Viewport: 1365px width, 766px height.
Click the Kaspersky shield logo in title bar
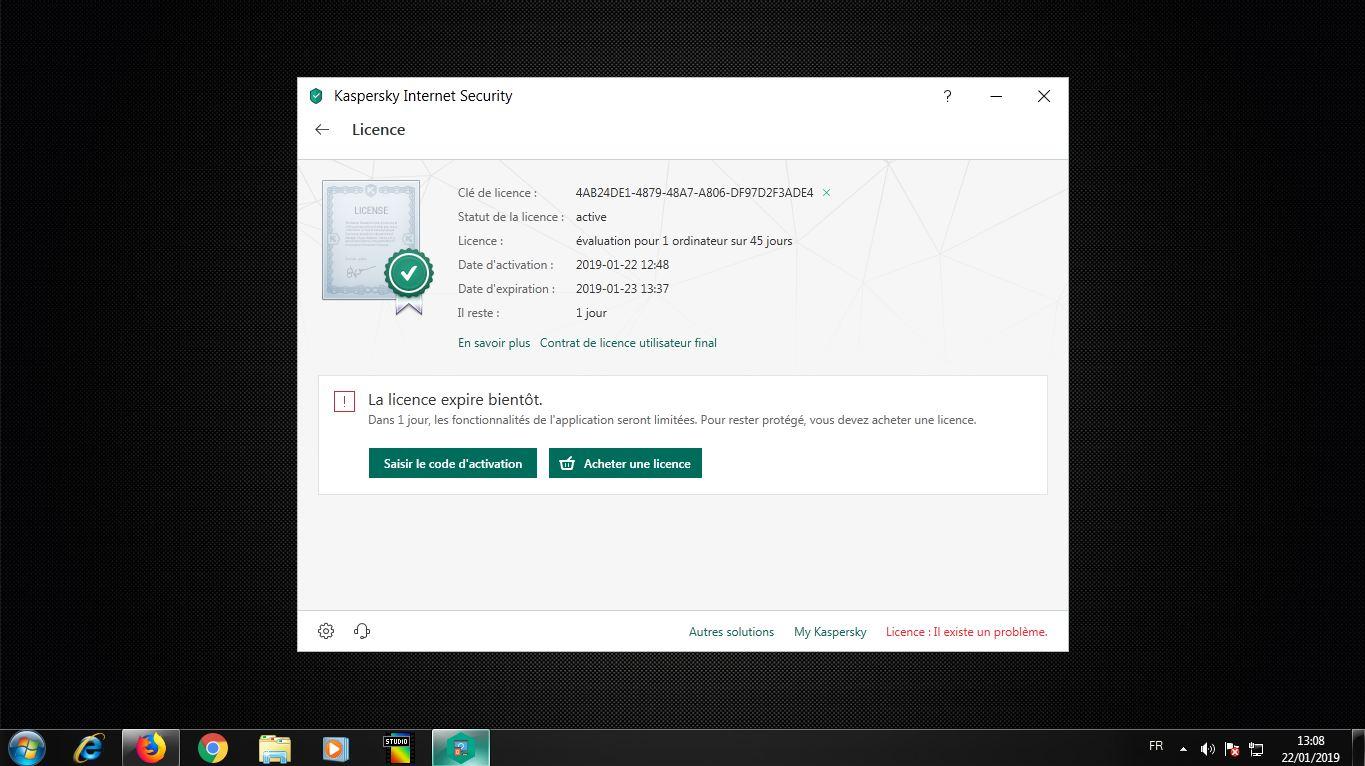coord(316,96)
